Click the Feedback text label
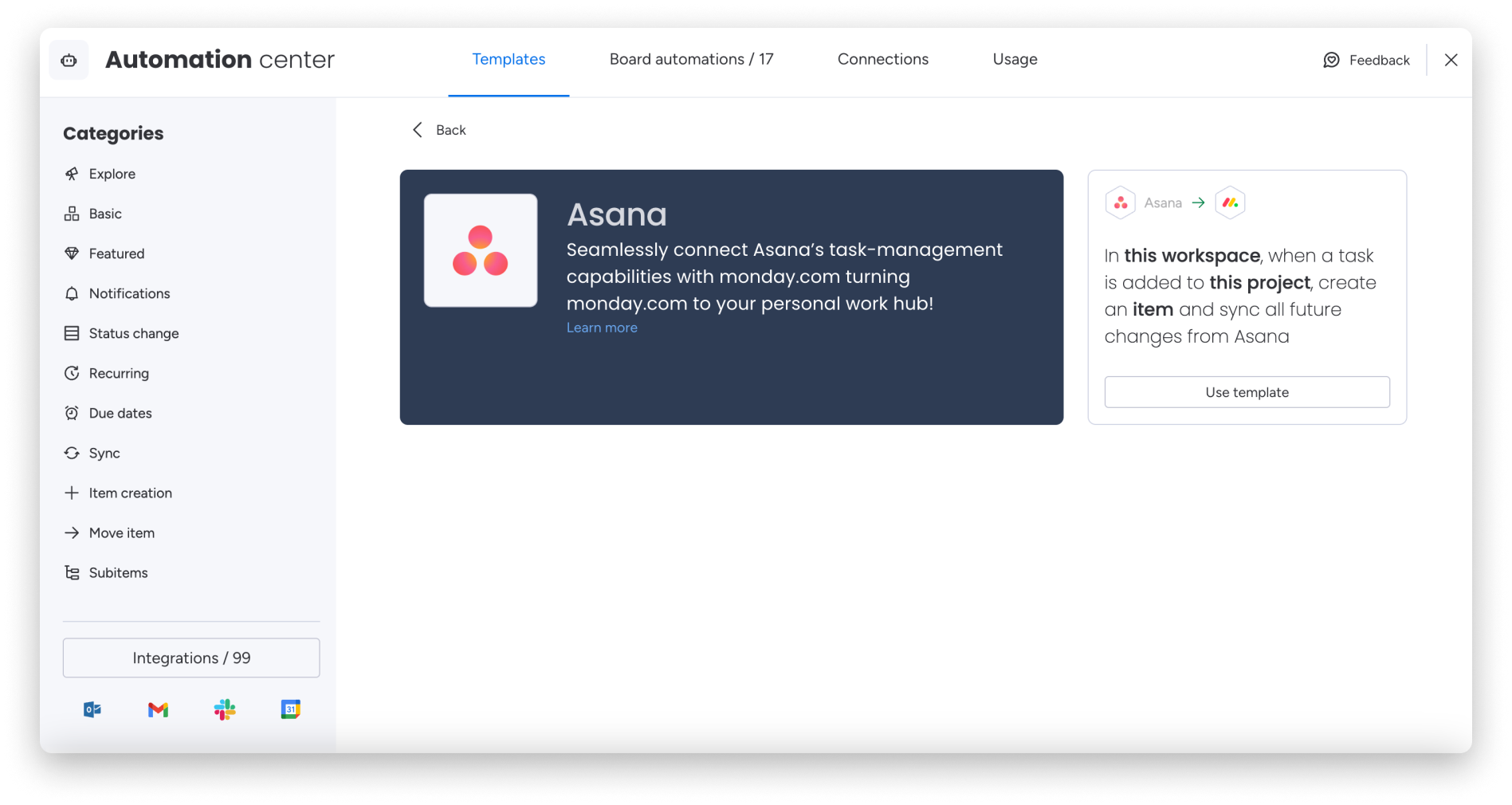The height and width of the screenshot is (805, 1512). pos(1379,60)
